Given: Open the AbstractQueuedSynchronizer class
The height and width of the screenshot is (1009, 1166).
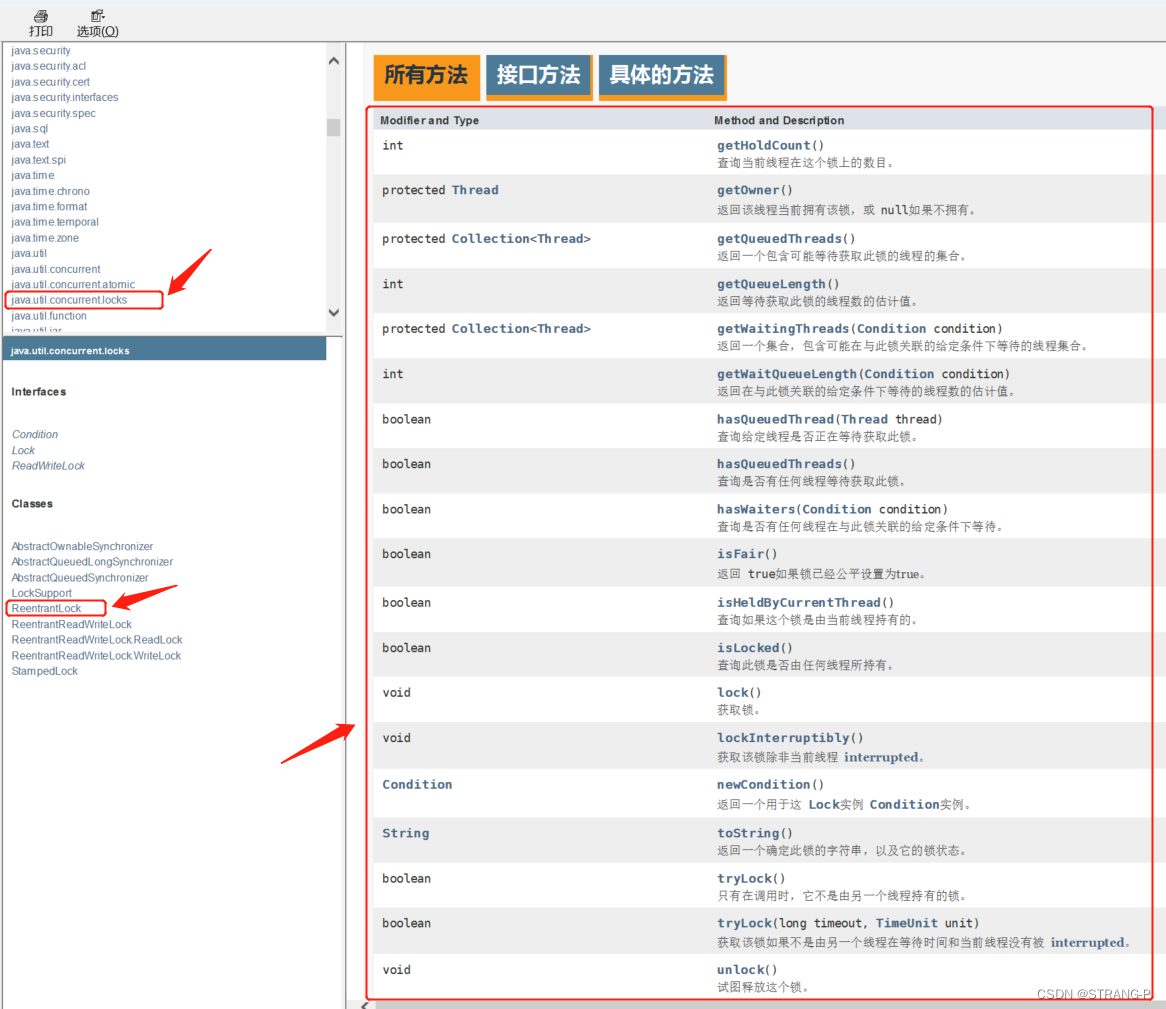Looking at the screenshot, I should [x=80, y=578].
